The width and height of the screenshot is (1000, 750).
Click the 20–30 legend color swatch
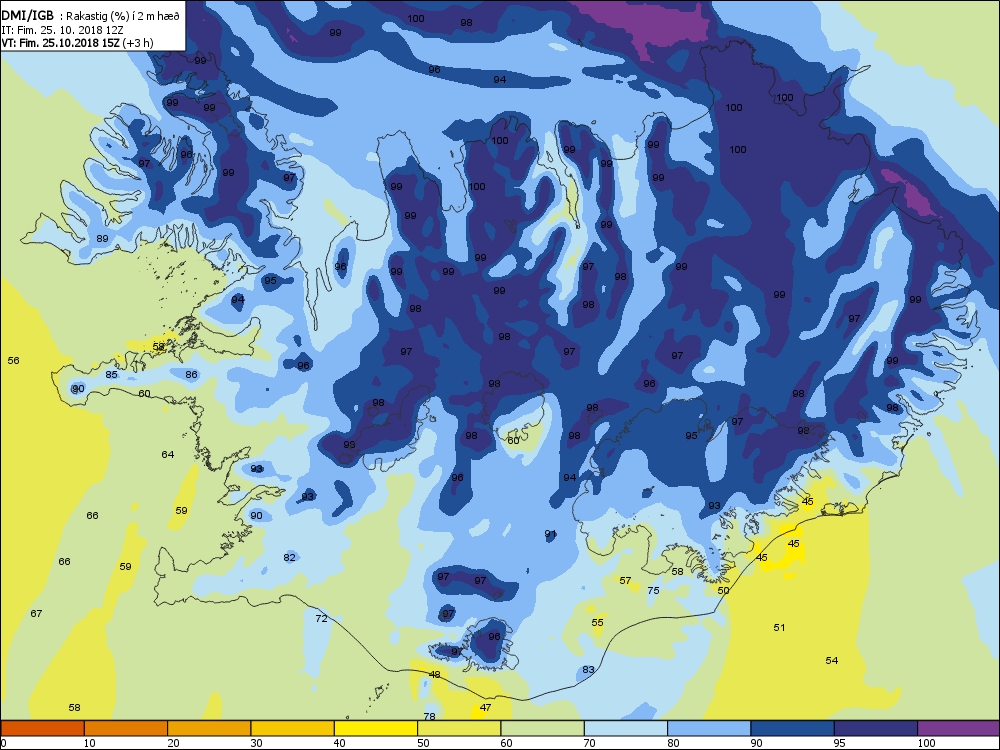[x=209, y=728]
